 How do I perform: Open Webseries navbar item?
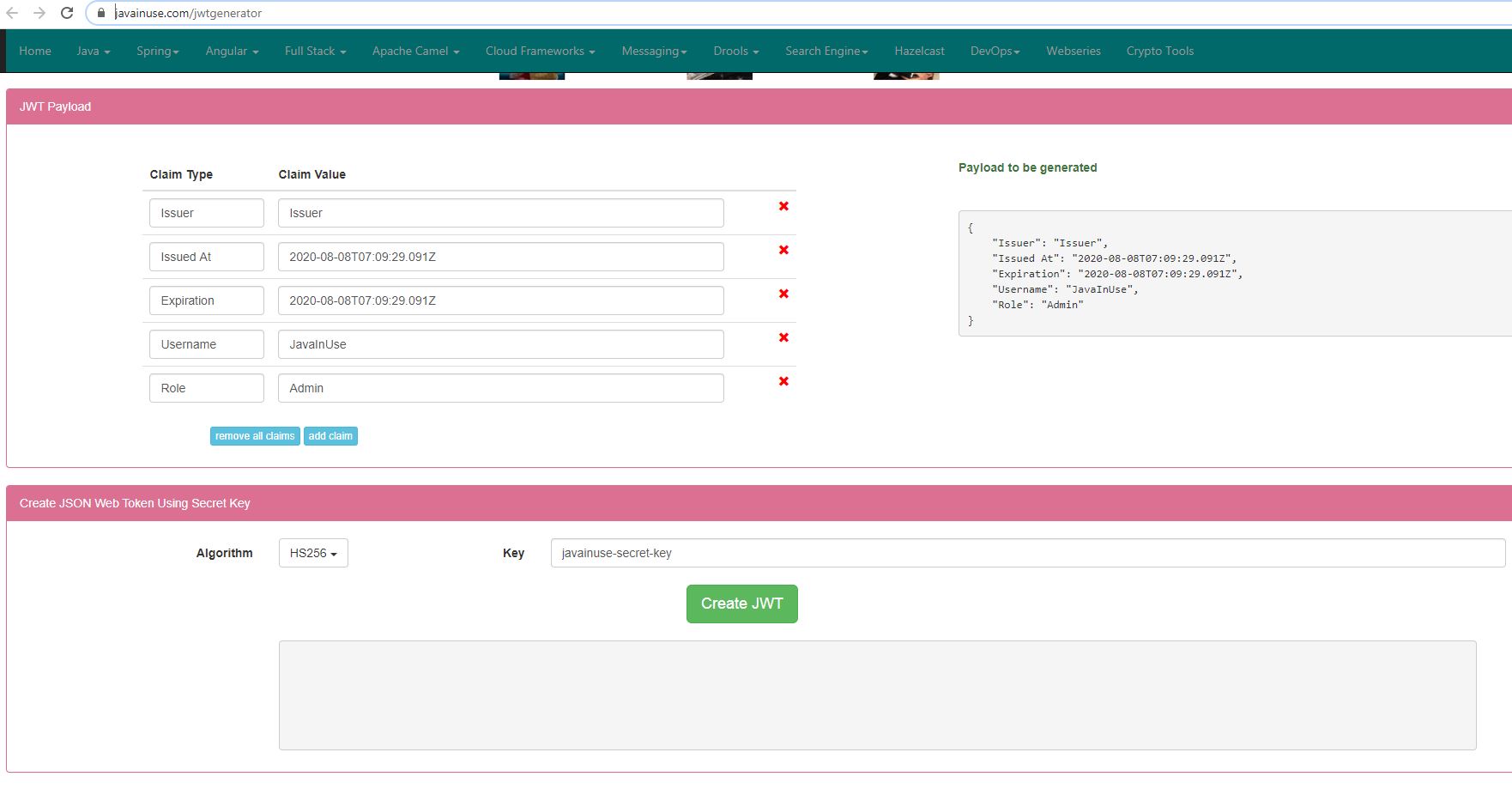pyautogui.click(x=1073, y=51)
